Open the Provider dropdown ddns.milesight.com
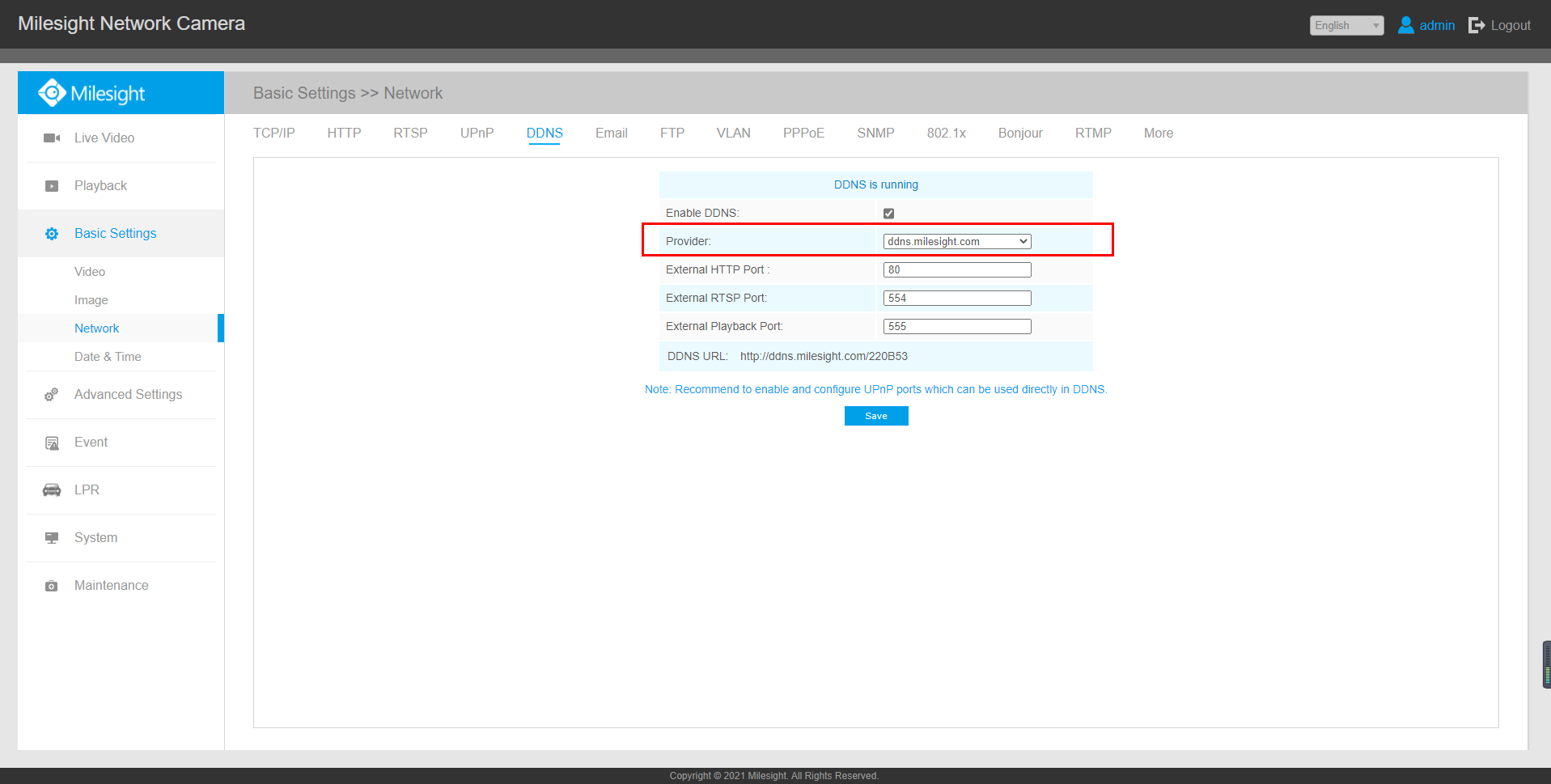This screenshot has width=1551, height=784. 957,242
